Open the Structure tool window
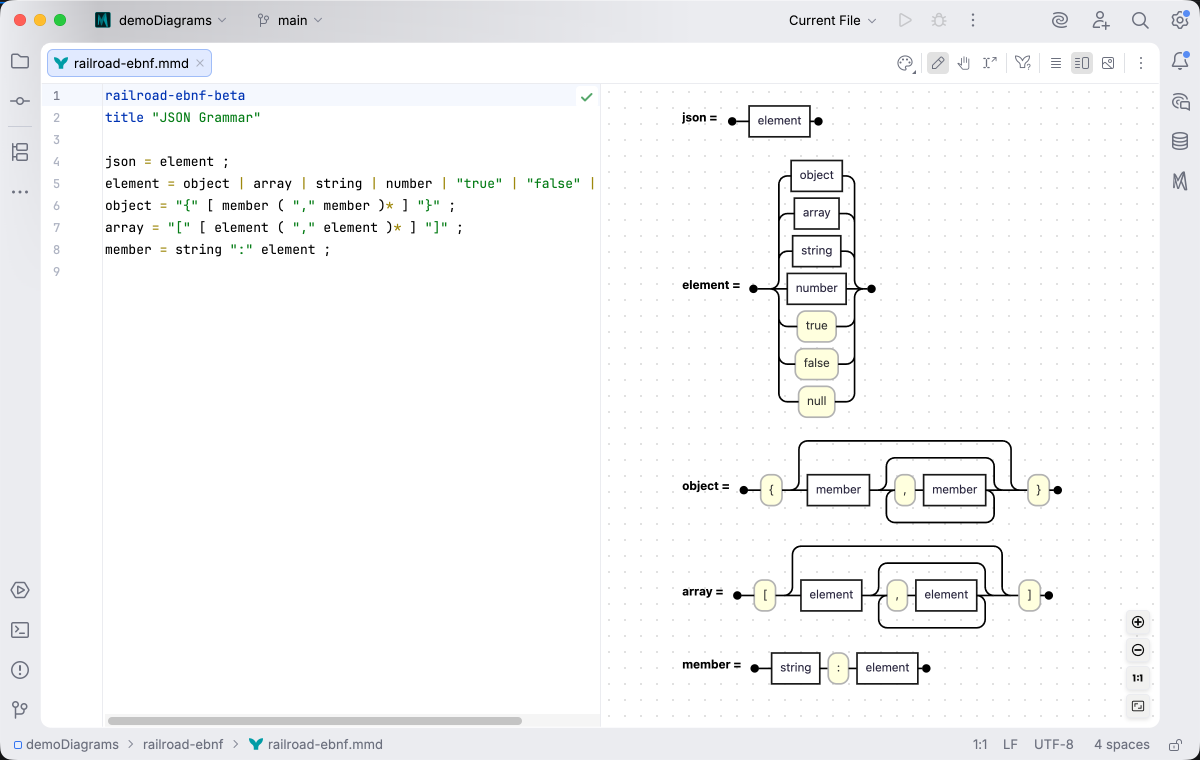Viewport: 1200px width, 760px height. [20, 152]
